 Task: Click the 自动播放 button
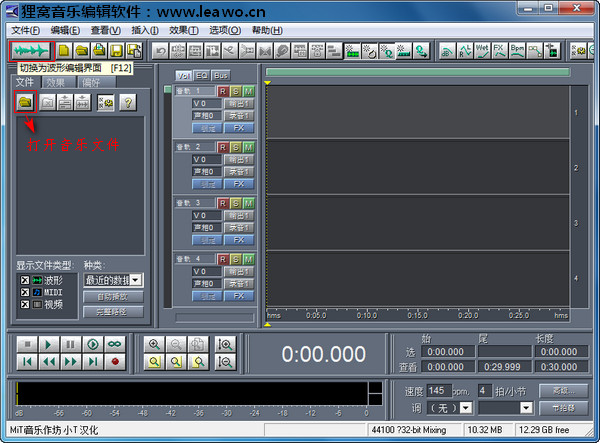[113, 296]
